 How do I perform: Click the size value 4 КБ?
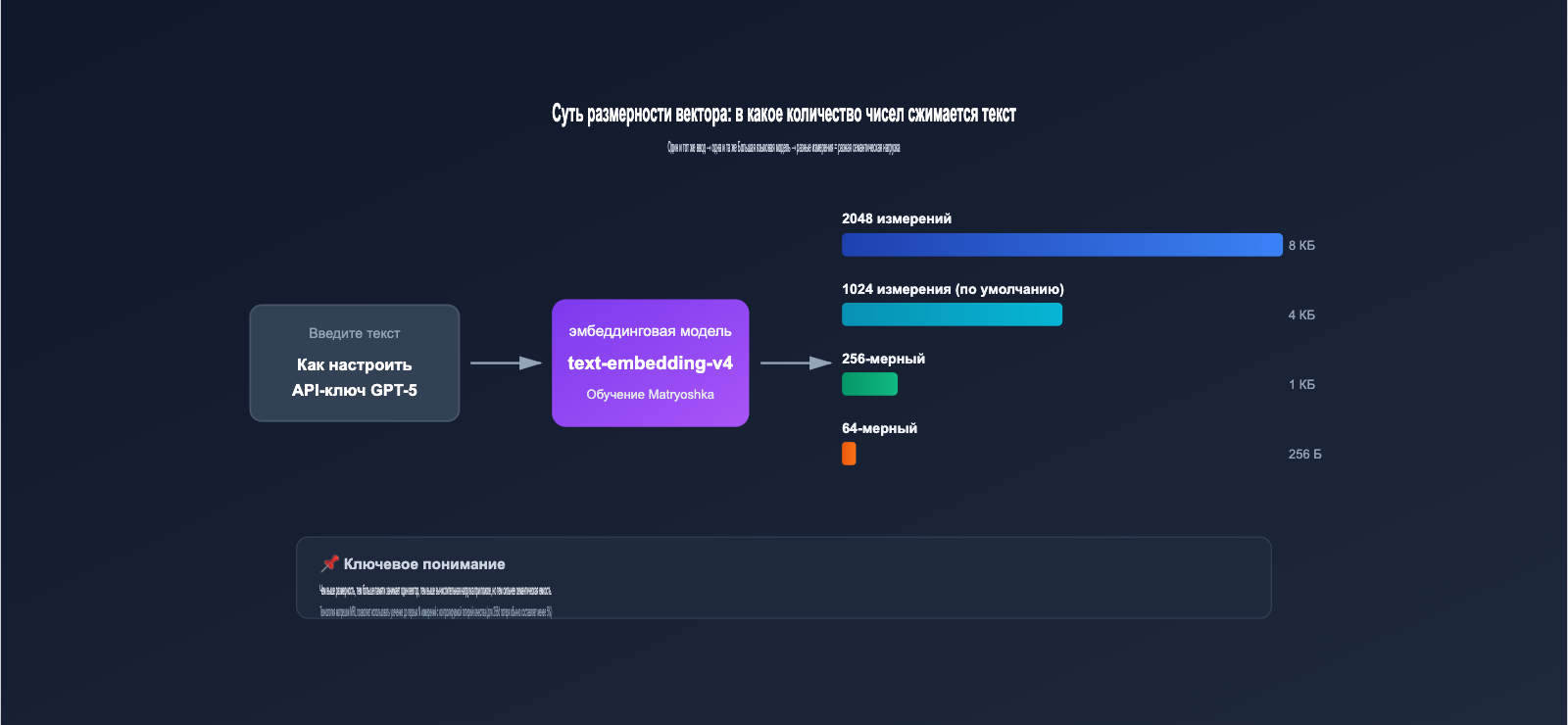pos(1301,314)
